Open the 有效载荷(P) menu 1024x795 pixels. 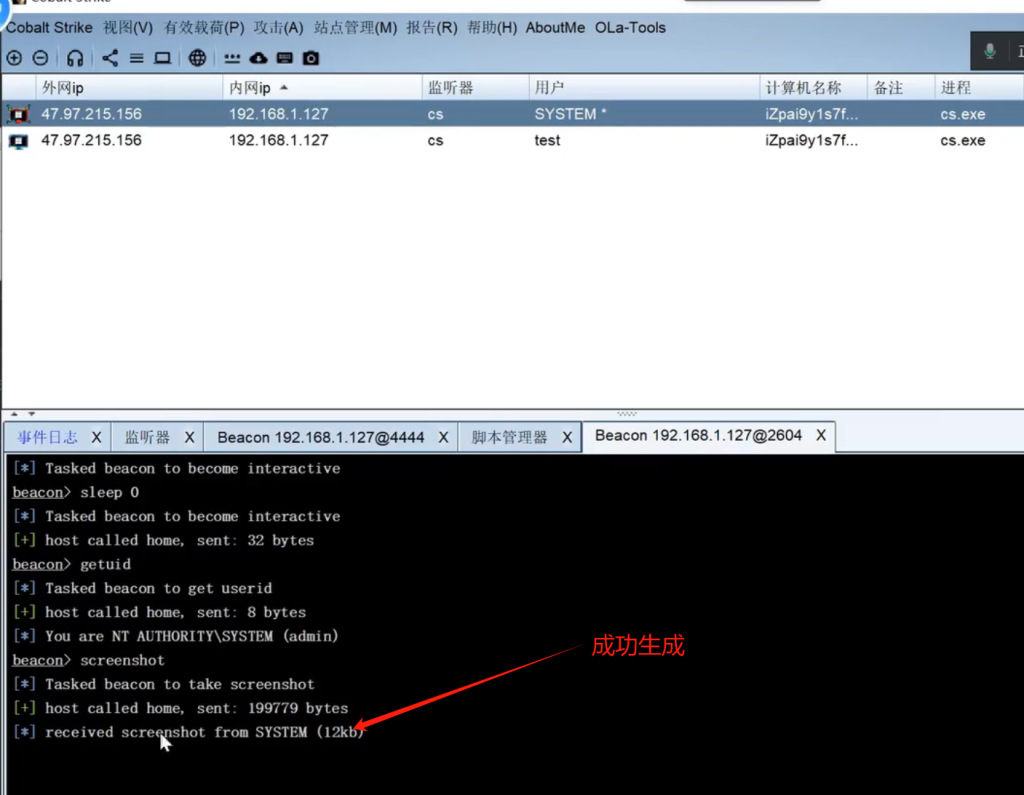[x=204, y=28]
